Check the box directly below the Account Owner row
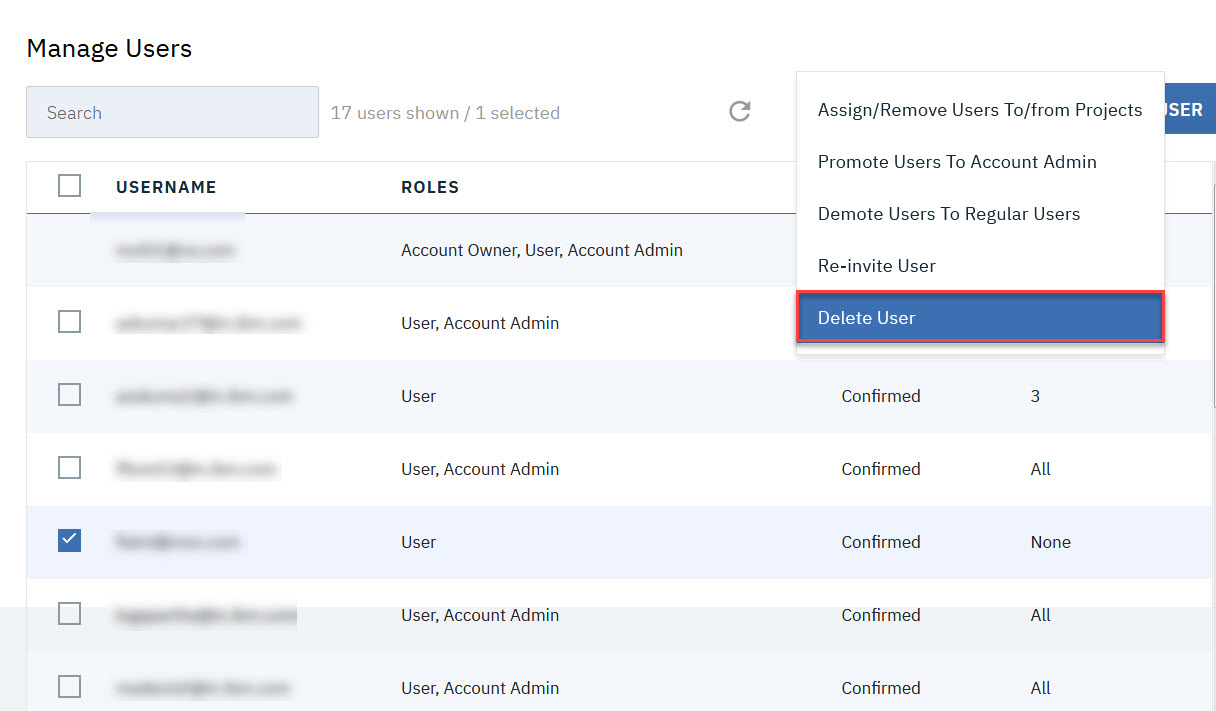 (x=69, y=322)
